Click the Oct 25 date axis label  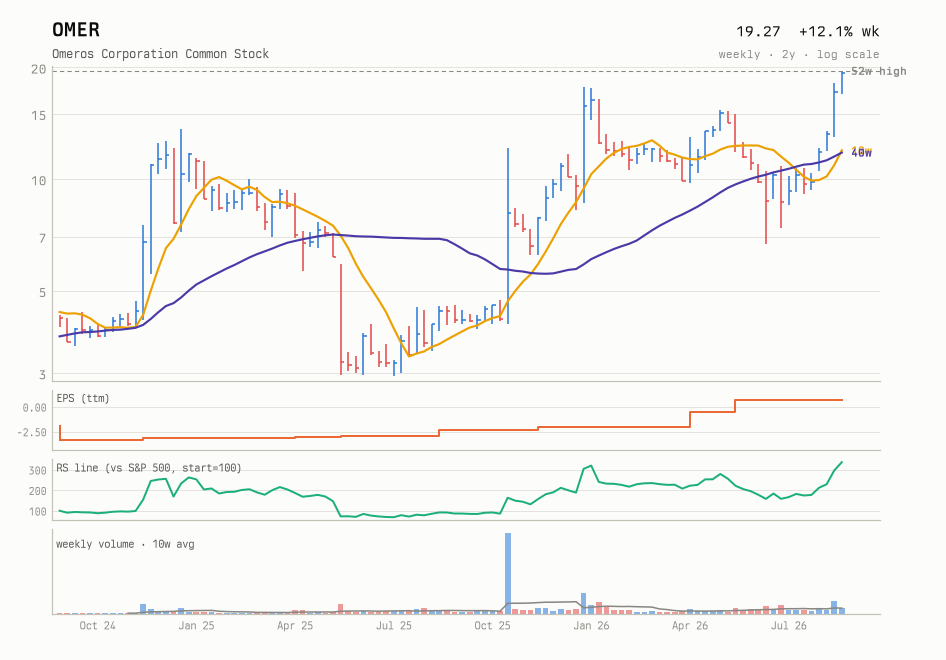pos(492,626)
